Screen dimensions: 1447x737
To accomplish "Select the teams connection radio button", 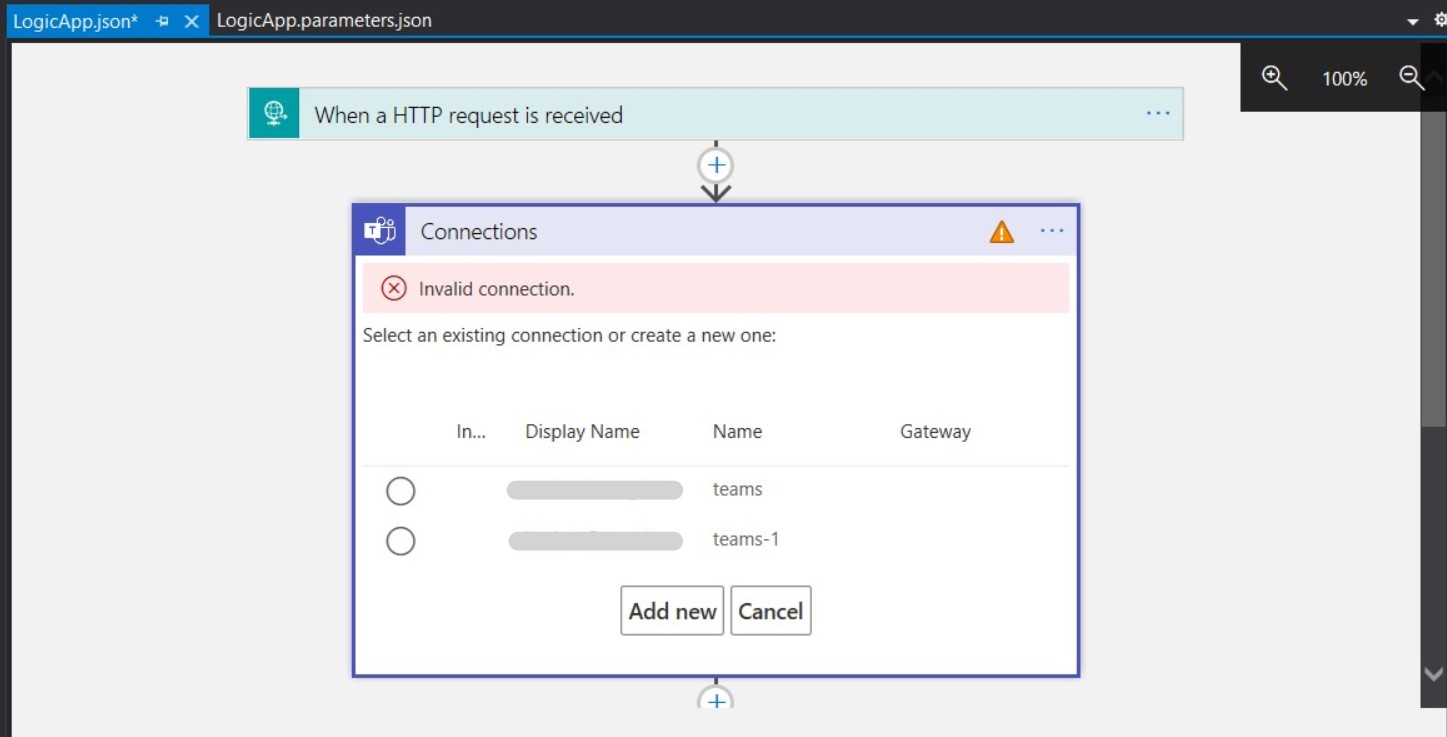I will point(400,491).
